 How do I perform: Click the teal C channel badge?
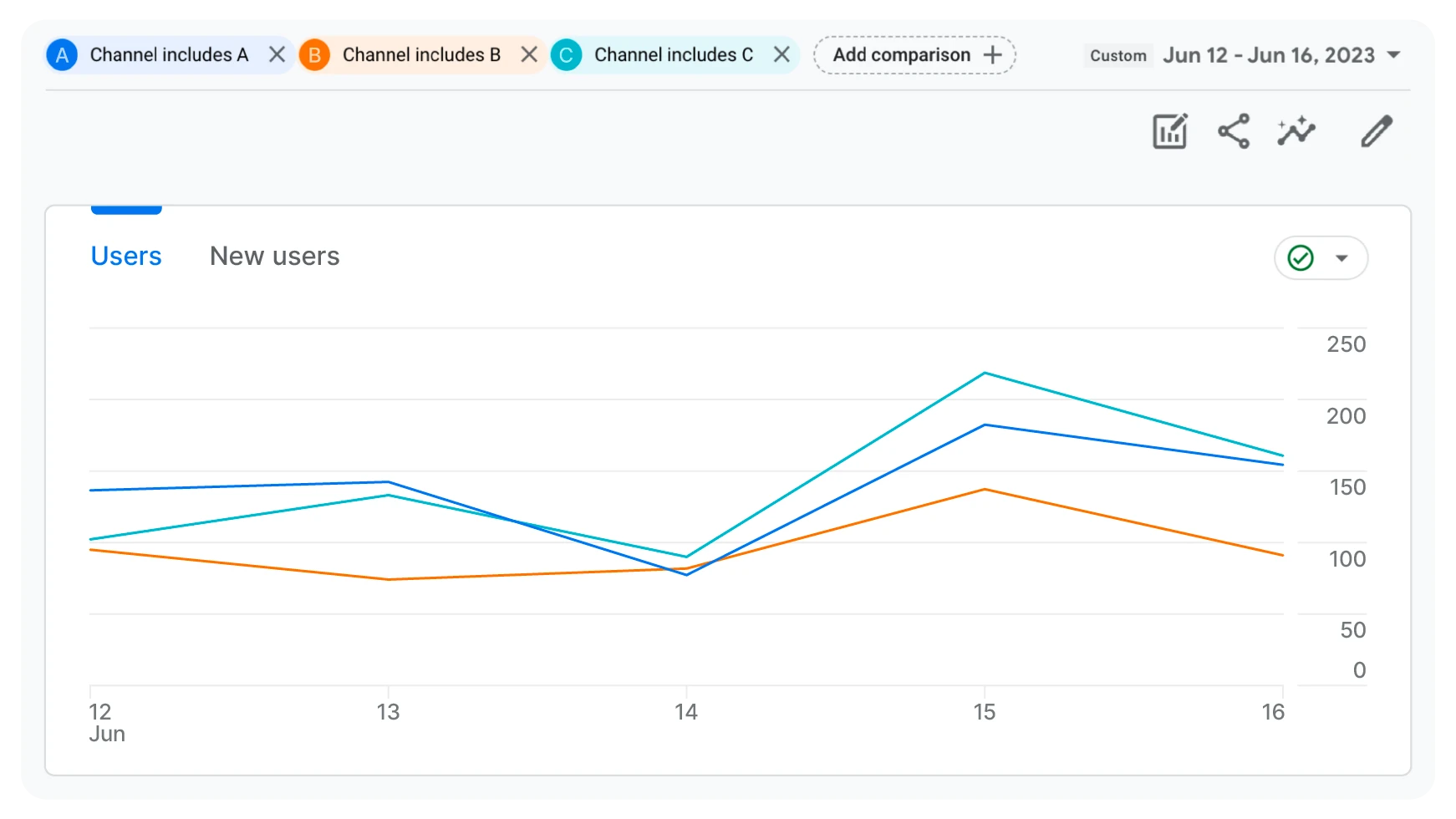[x=566, y=55]
